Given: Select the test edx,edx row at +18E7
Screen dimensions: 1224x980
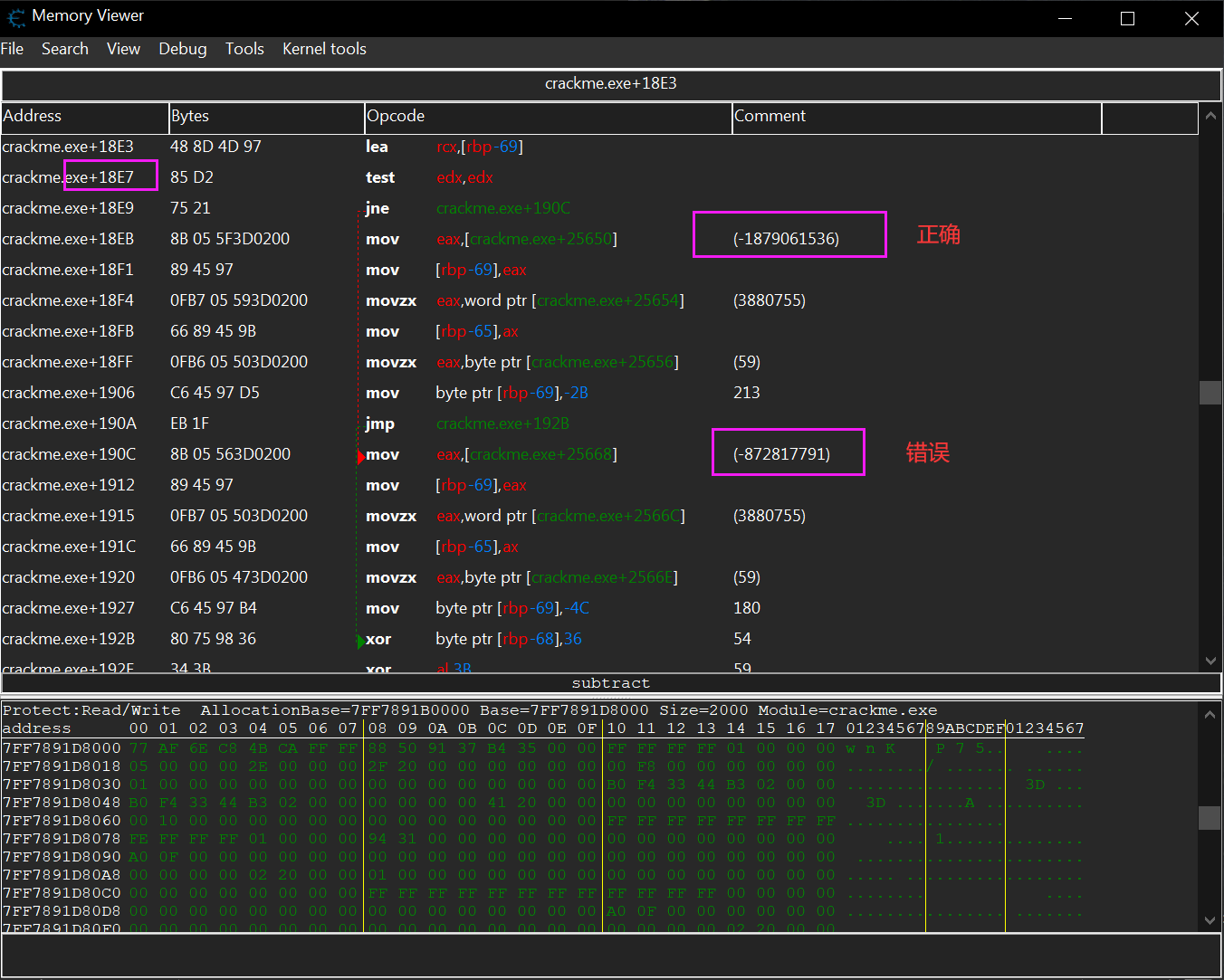Looking at the screenshot, I should (x=599, y=177).
